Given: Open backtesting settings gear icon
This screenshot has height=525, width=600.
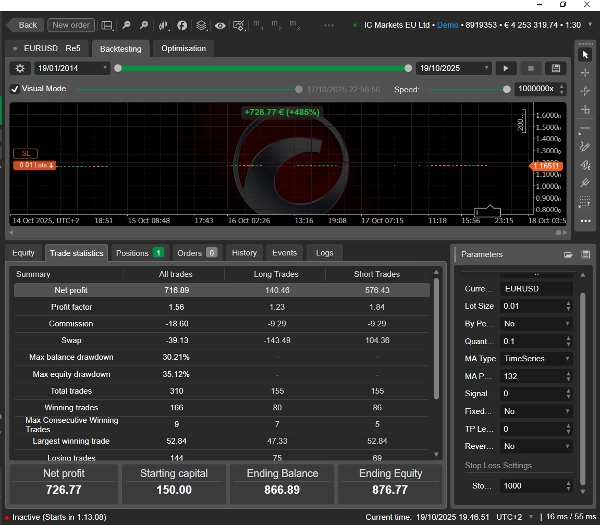Looking at the screenshot, I should [x=20, y=68].
